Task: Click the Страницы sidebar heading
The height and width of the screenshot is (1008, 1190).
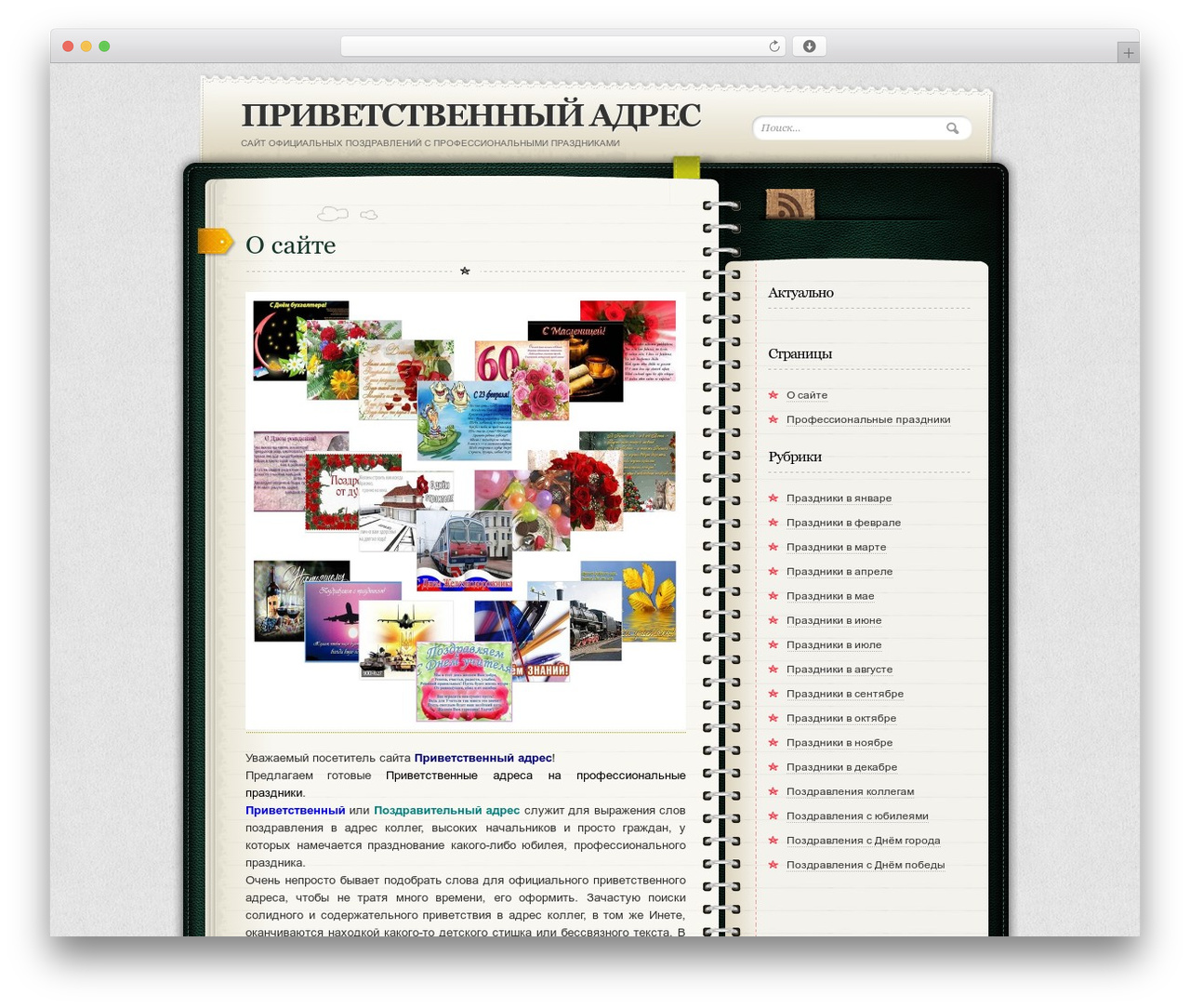Action: 800,353
